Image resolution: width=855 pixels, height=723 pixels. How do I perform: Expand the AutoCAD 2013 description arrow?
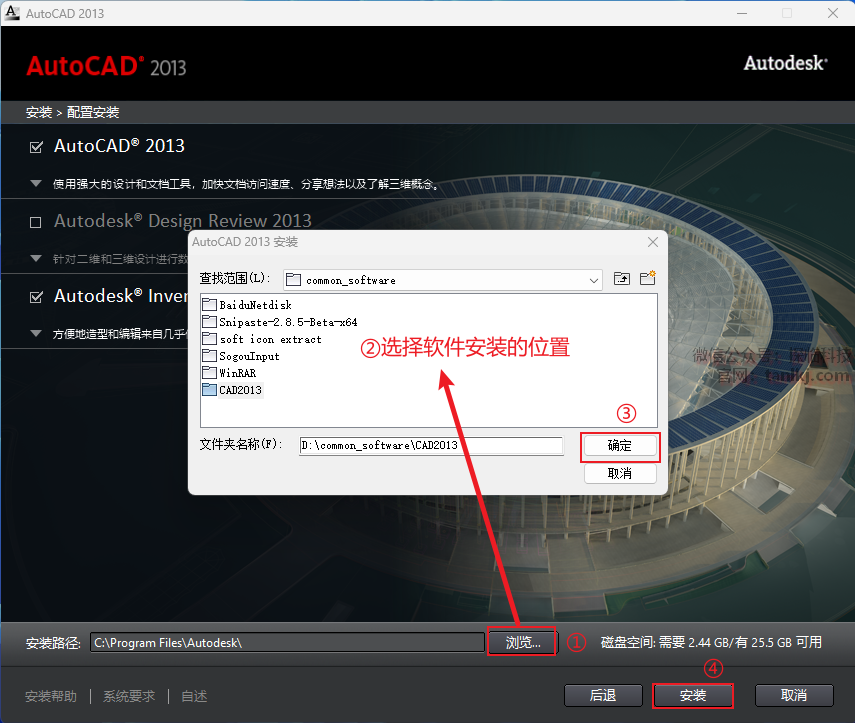pyautogui.click(x=36, y=184)
